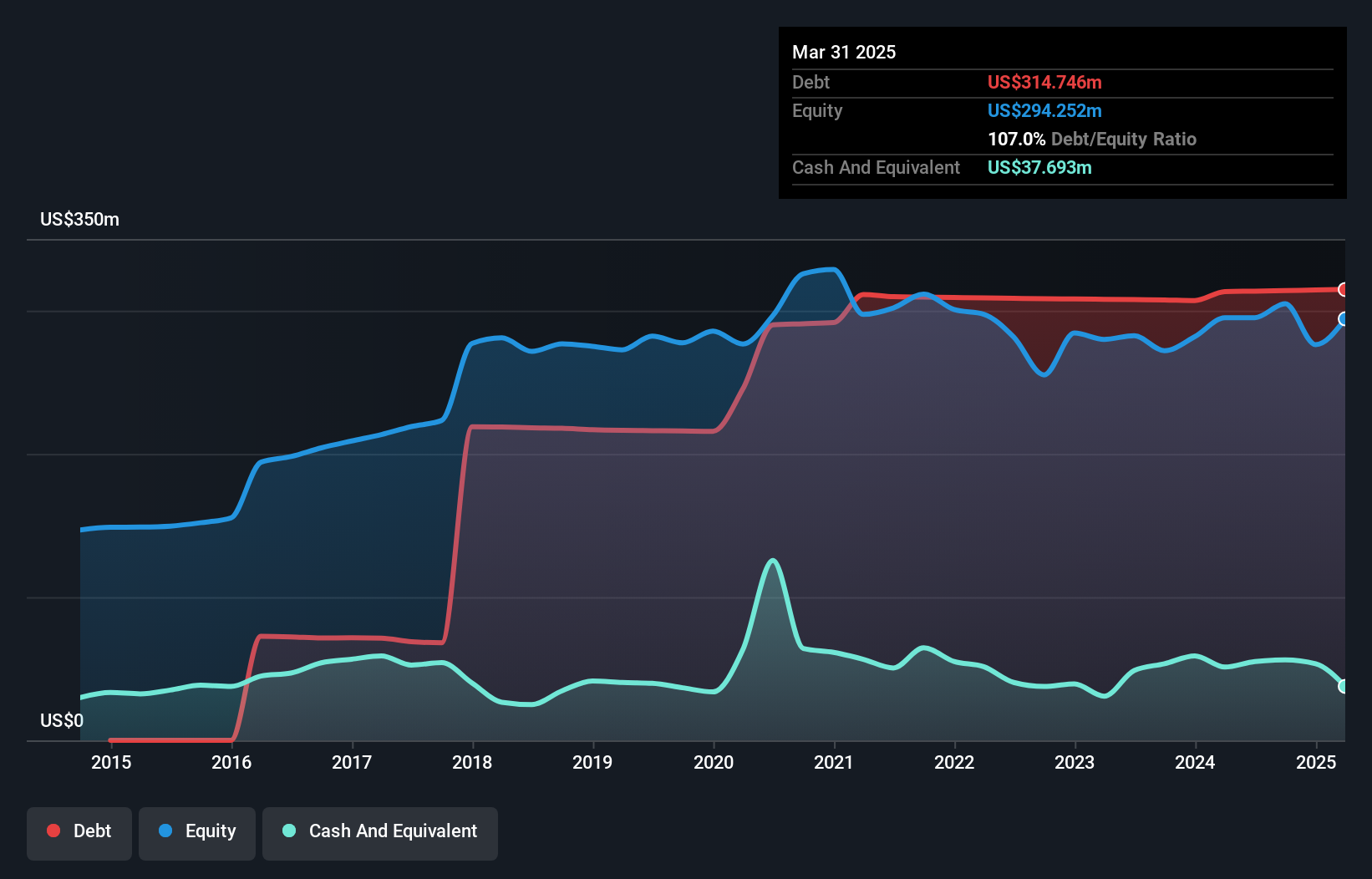Expand the Mar 31 2025 tooltip header
The image size is (1372, 879).
(844, 52)
